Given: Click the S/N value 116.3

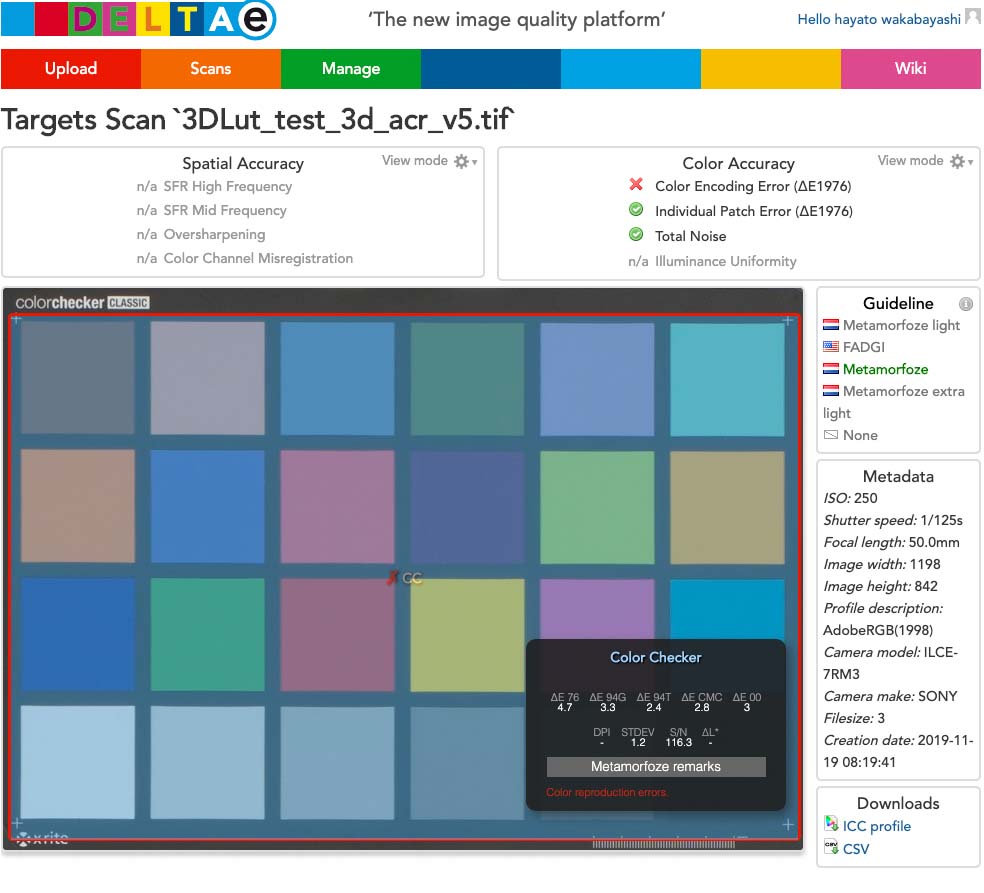Looking at the screenshot, I should [678, 742].
